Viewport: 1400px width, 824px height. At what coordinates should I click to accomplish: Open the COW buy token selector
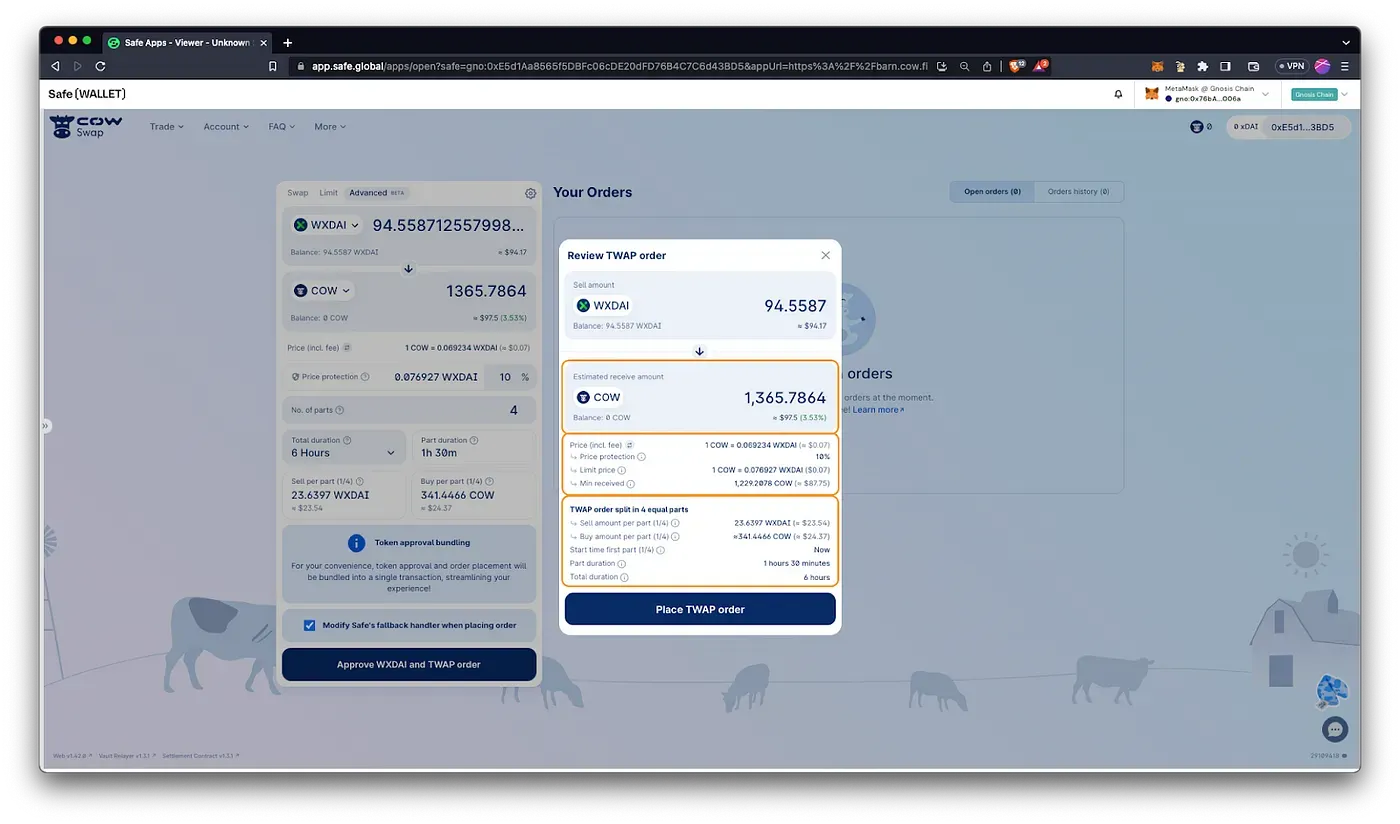coord(322,291)
